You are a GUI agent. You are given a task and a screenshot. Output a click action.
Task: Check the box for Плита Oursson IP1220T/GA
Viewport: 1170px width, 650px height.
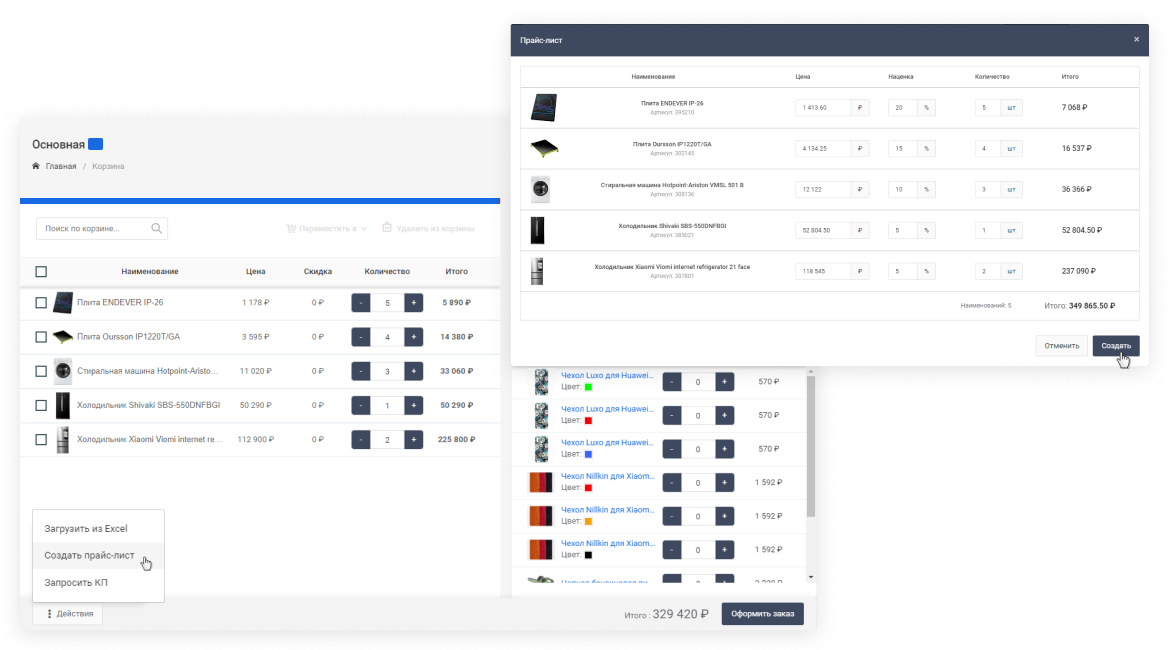(41, 337)
